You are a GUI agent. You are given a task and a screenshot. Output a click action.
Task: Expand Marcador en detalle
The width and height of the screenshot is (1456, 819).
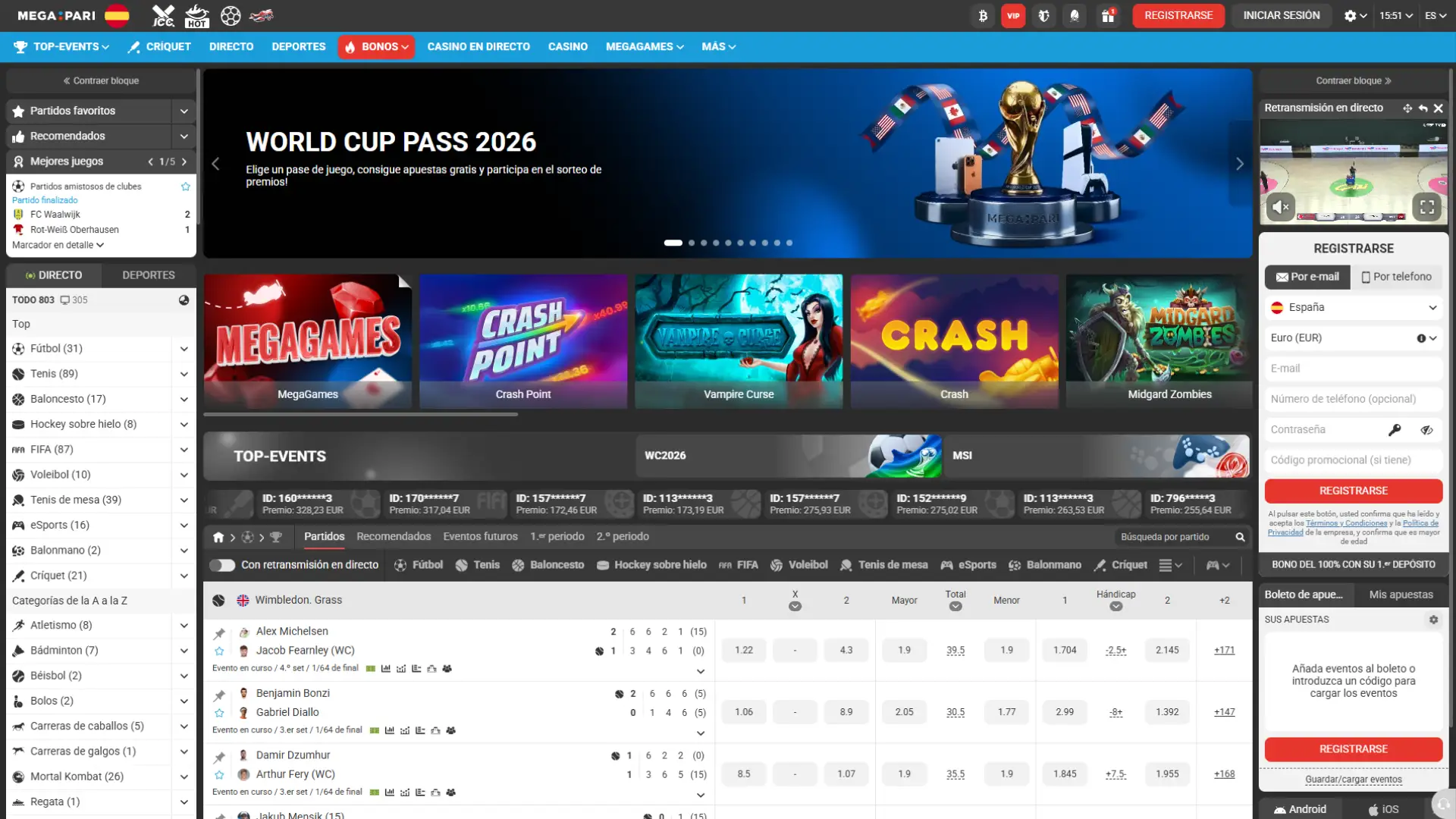tap(58, 245)
